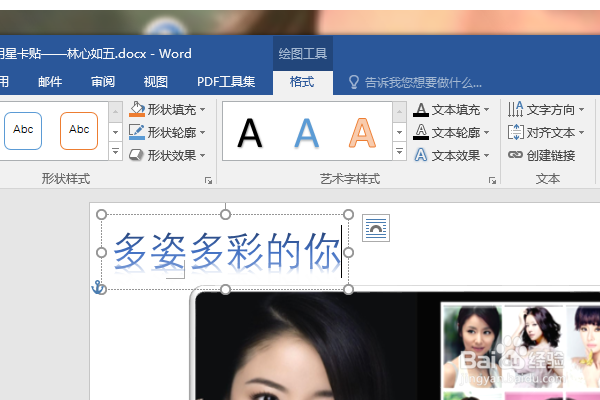The image size is (600, 400).
Task: Click the Shape Fill paint bucket icon
Action: [137, 109]
